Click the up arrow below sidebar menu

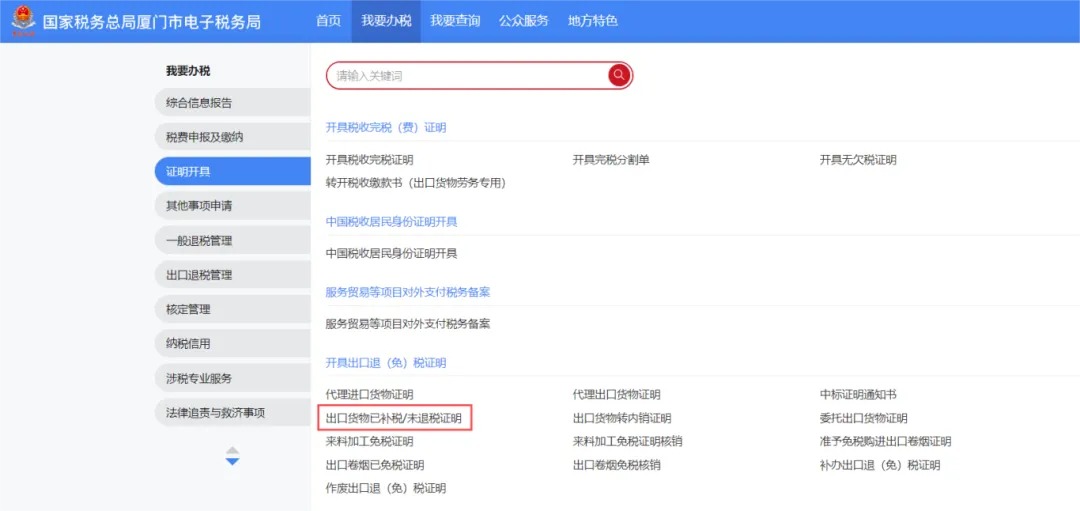(x=233, y=450)
